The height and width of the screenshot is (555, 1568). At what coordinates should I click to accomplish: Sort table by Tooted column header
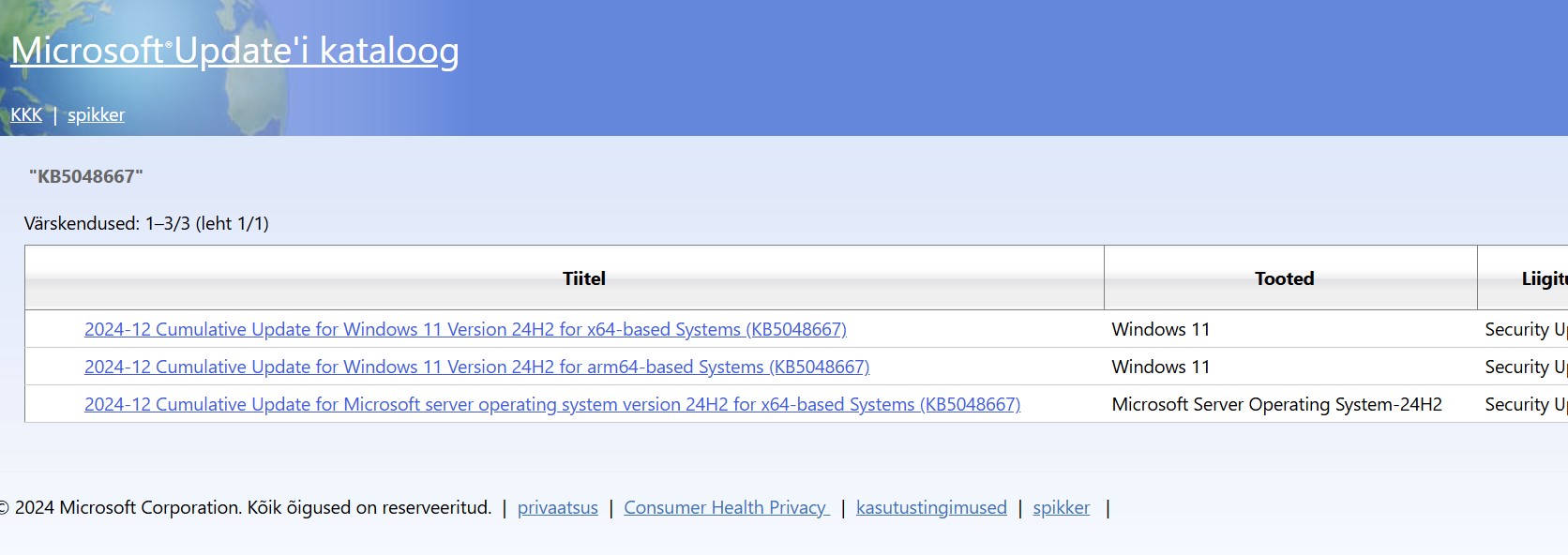(x=1284, y=278)
